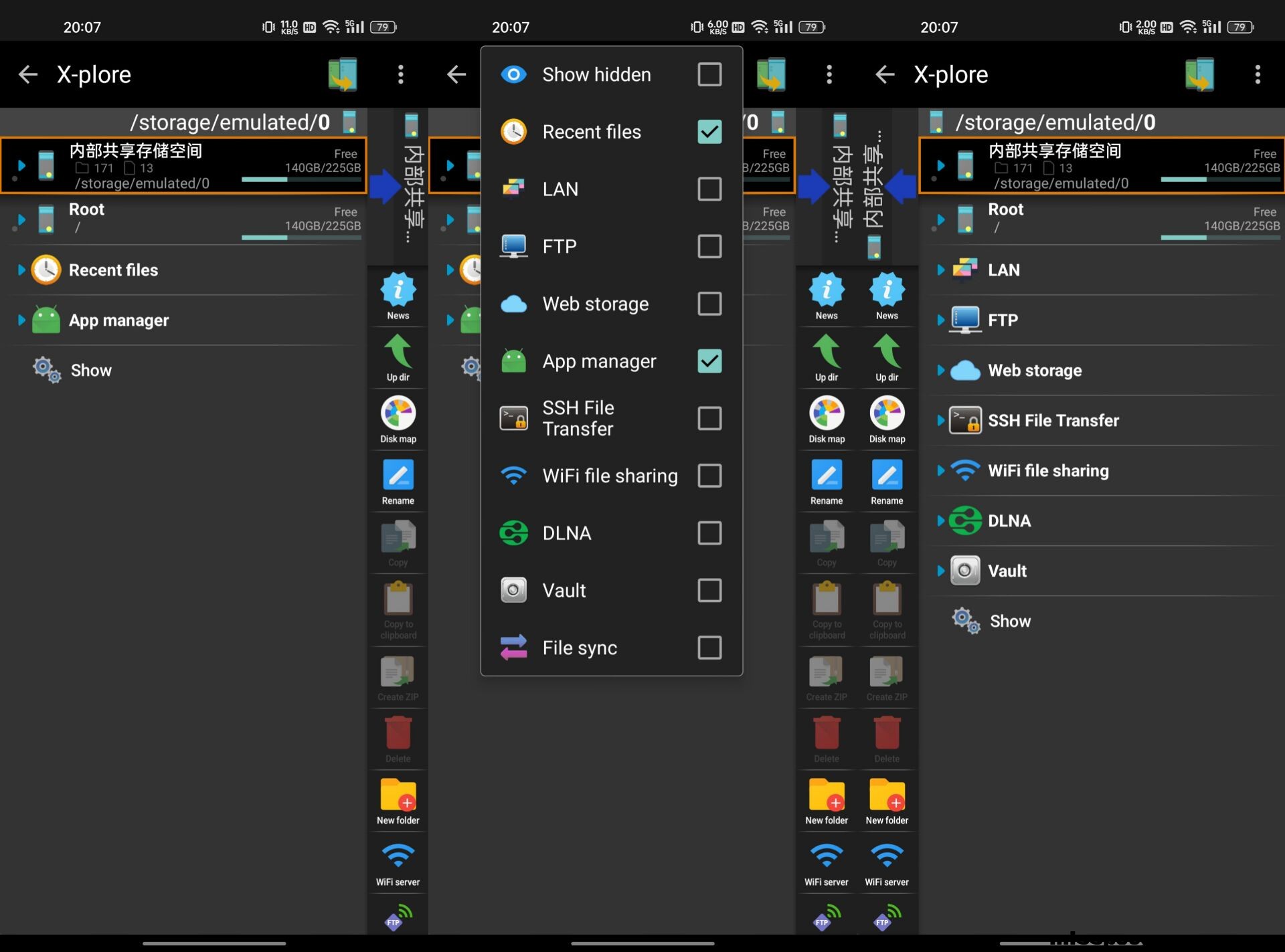Toggle Vault checkbox in popup

[x=709, y=591]
